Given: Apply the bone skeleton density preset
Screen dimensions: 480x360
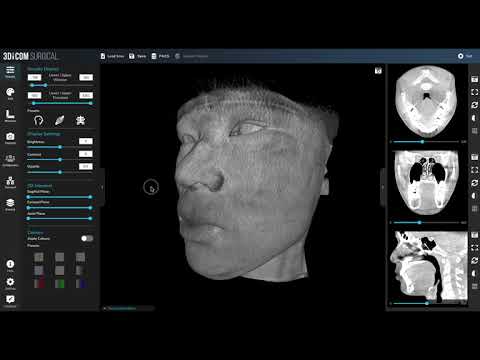Looking at the screenshot, I should [80, 120].
